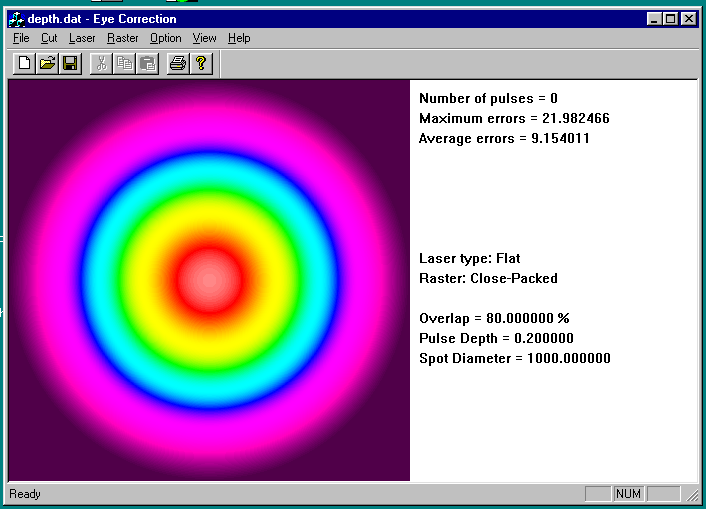706x509 pixels.
Task: Open the Laser menu
Action: (82, 38)
